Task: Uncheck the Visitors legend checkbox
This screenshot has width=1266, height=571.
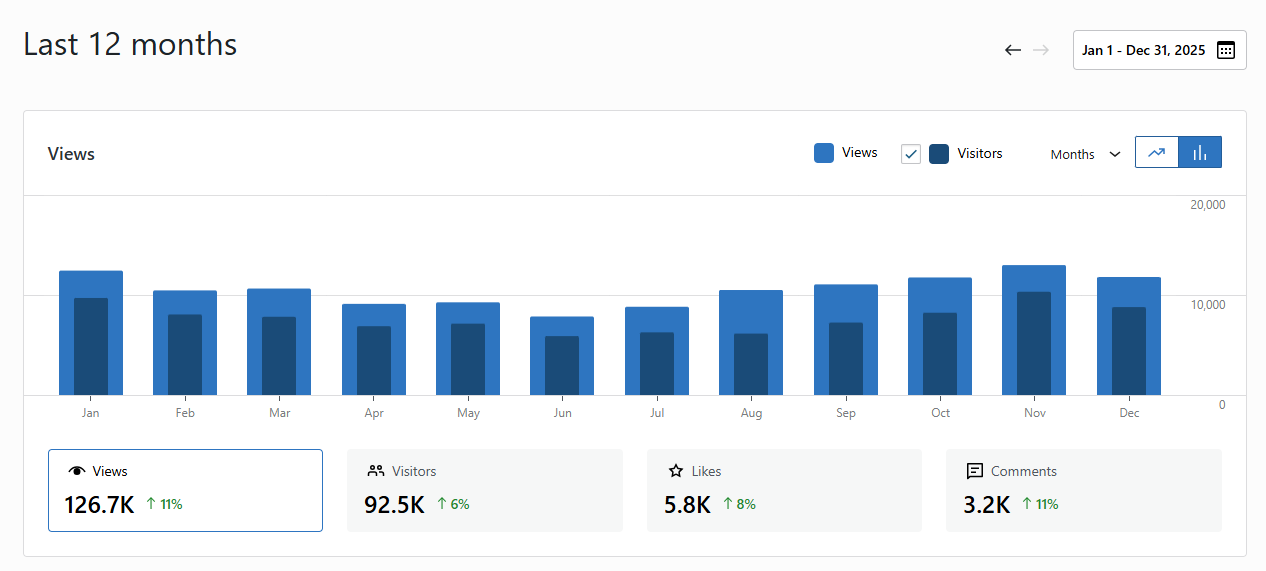Action: [x=911, y=154]
